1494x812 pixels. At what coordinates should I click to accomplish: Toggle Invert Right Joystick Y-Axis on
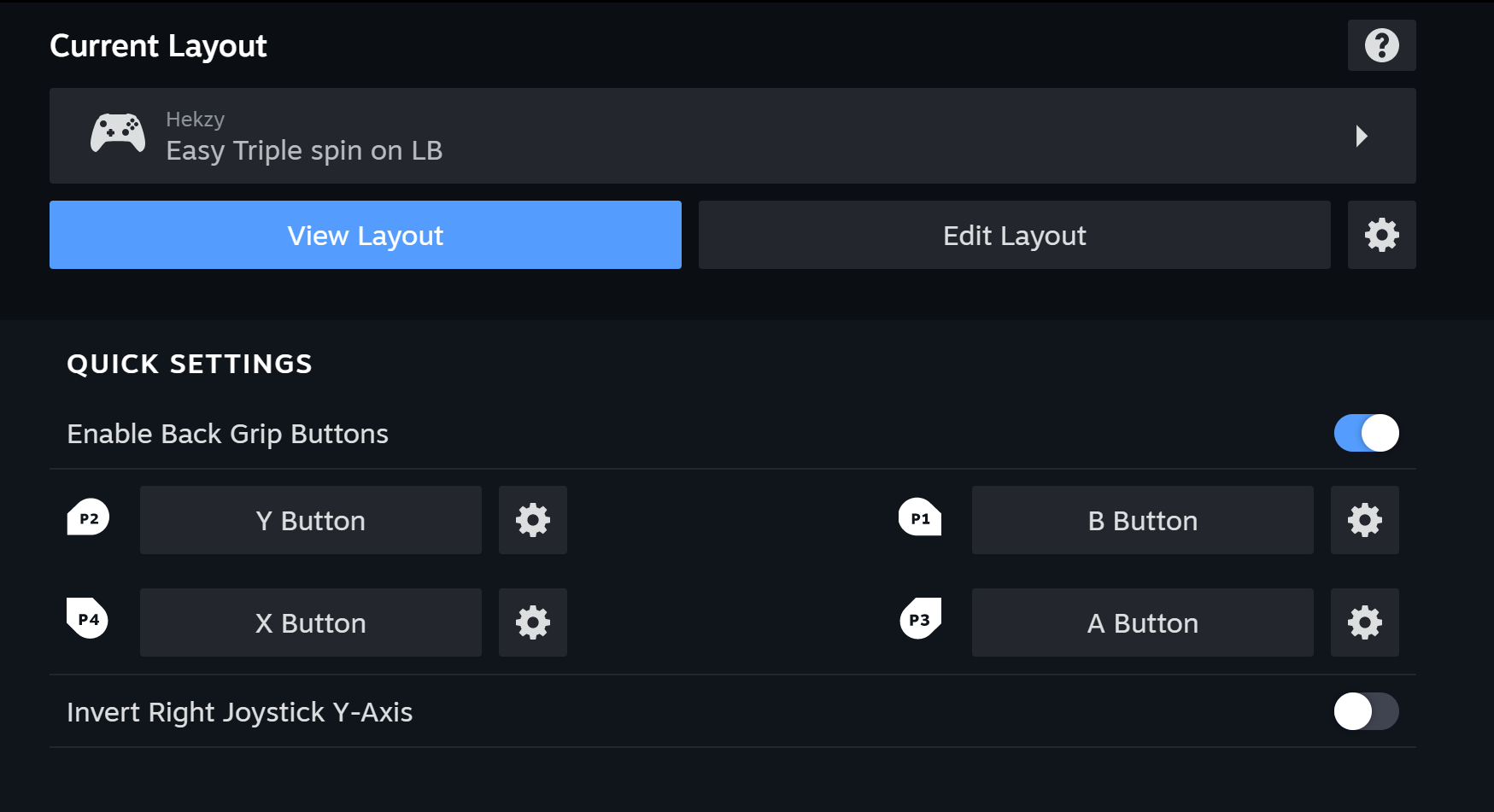tap(1366, 711)
